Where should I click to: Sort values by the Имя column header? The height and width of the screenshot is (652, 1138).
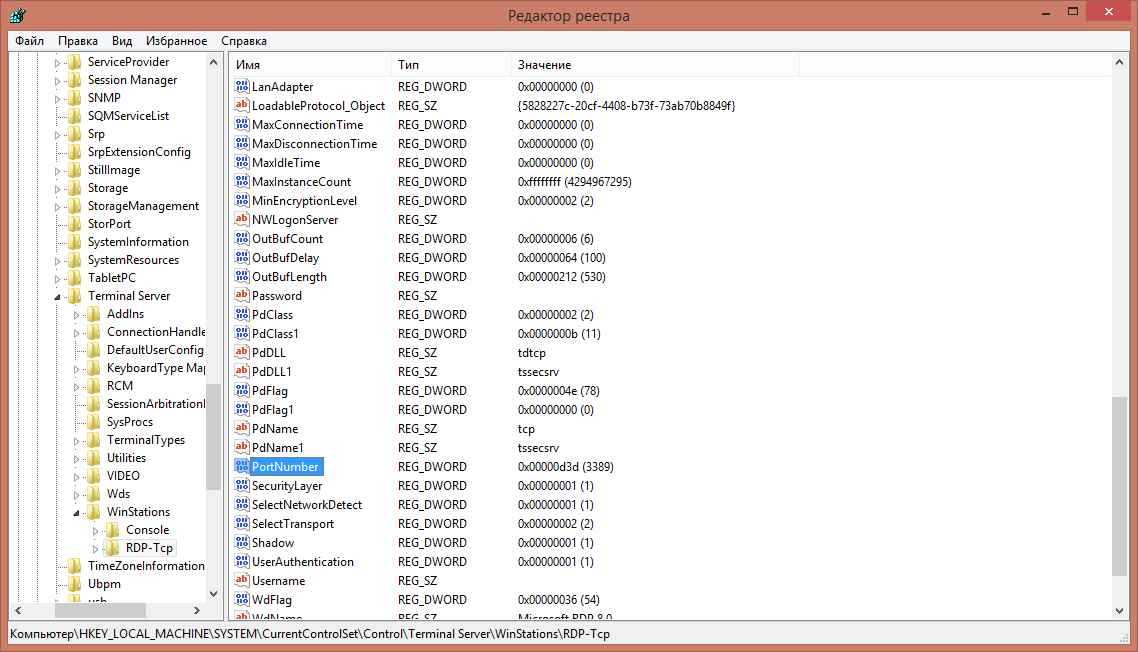coord(310,65)
